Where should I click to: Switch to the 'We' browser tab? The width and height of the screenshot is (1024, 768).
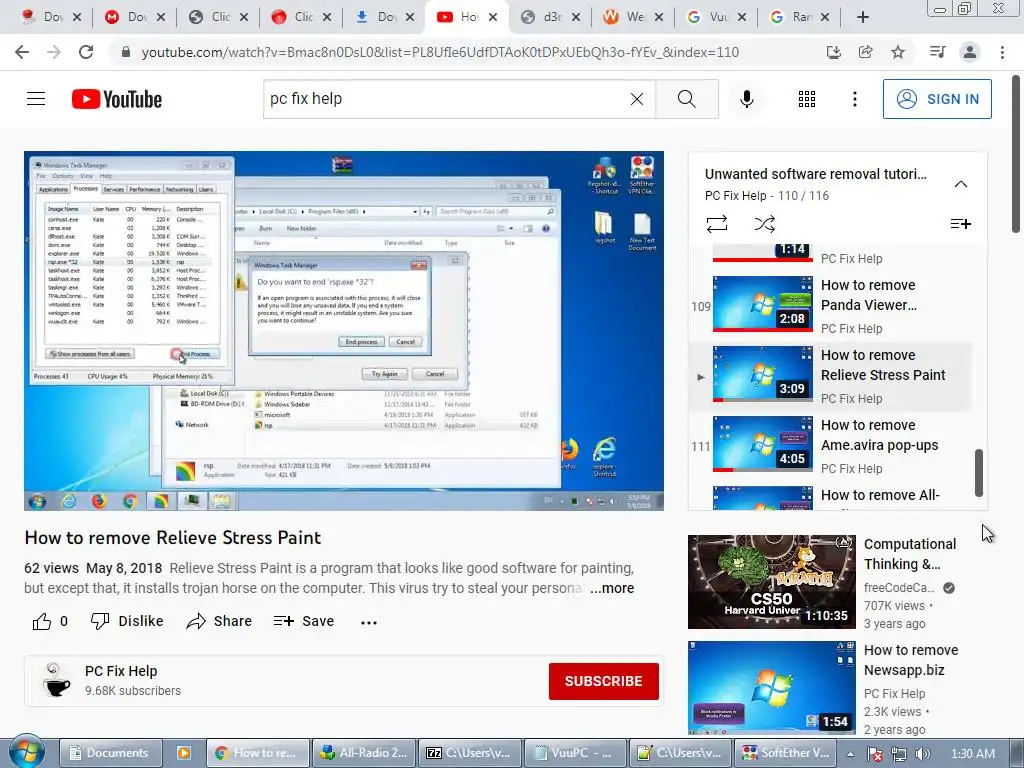tap(633, 17)
